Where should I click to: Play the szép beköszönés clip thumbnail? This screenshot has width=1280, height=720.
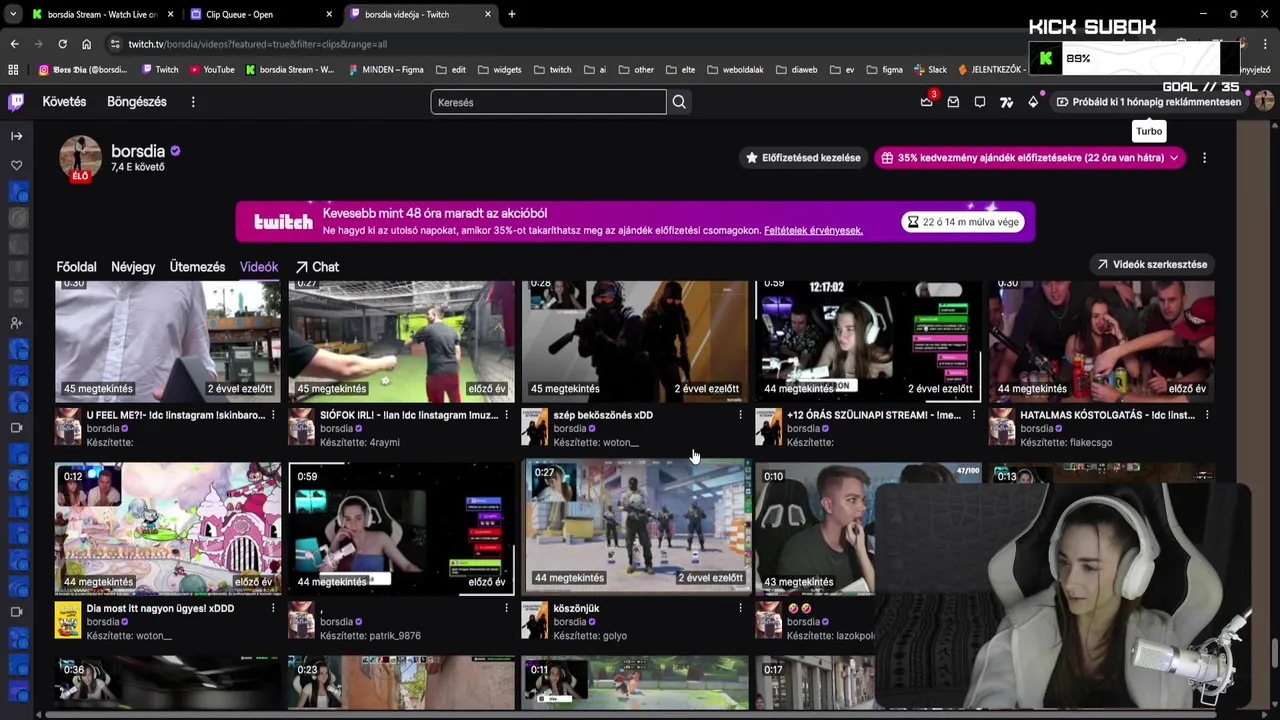(635, 340)
